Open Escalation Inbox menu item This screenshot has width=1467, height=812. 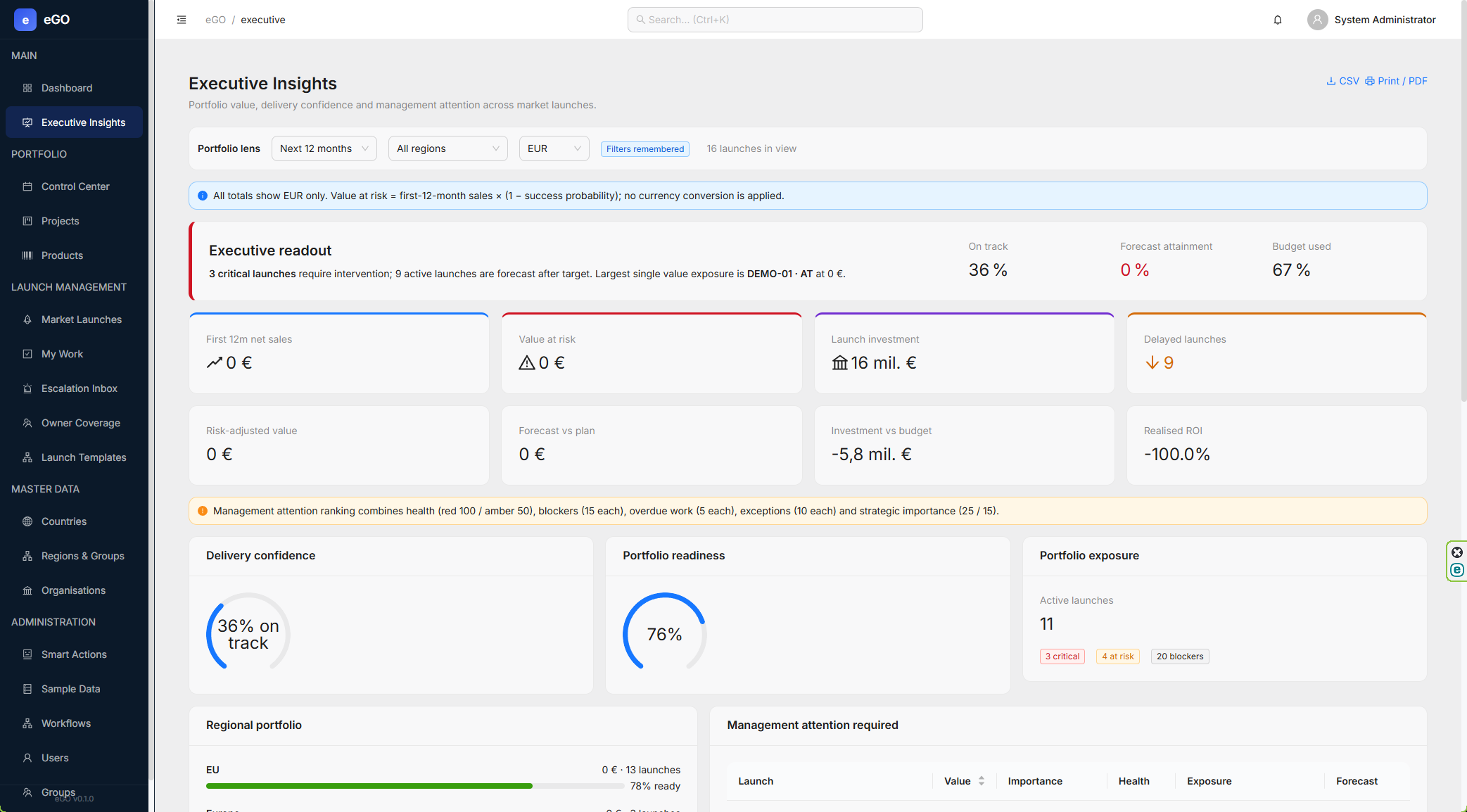[x=74, y=388]
